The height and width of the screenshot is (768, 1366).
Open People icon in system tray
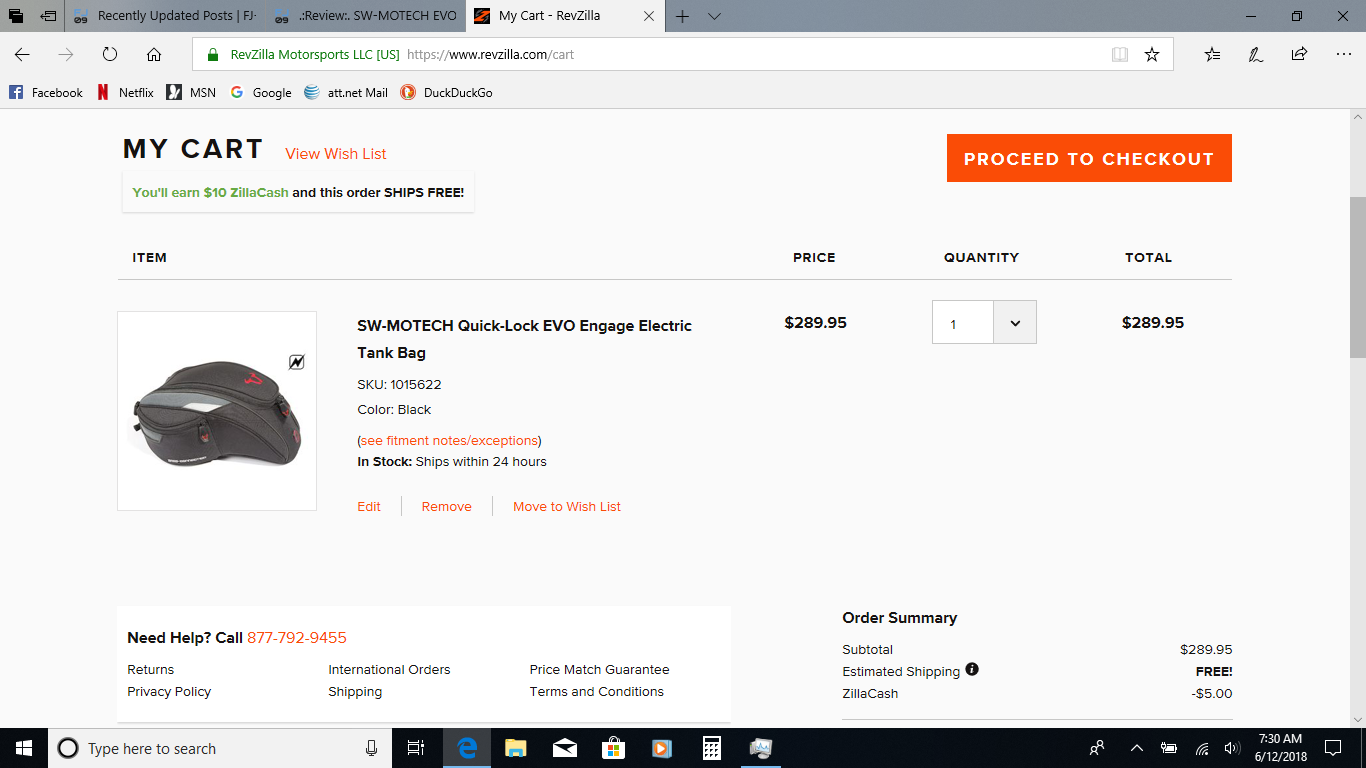click(x=1097, y=748)
